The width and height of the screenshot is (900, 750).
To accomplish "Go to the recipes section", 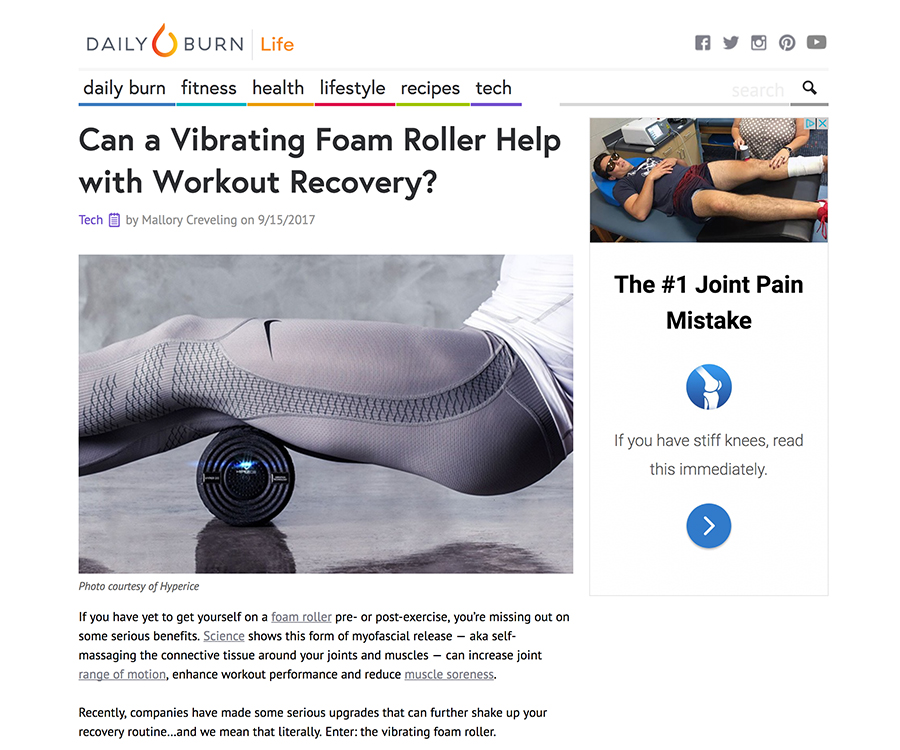I will 430,88.
